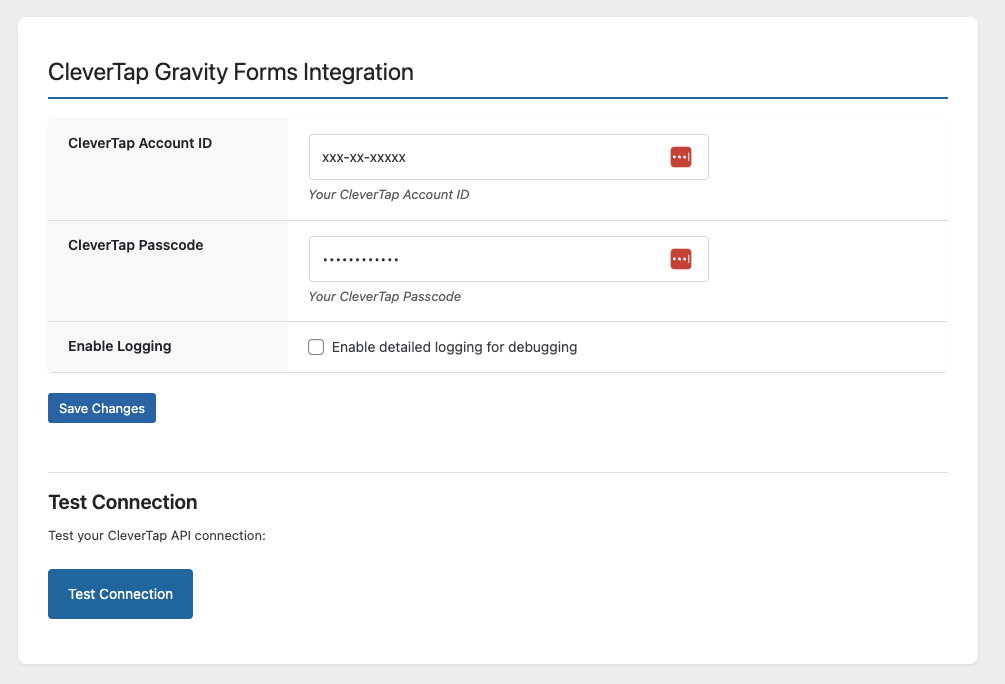Click the 'CleverTap Passcode' row label

pos(136,245)
